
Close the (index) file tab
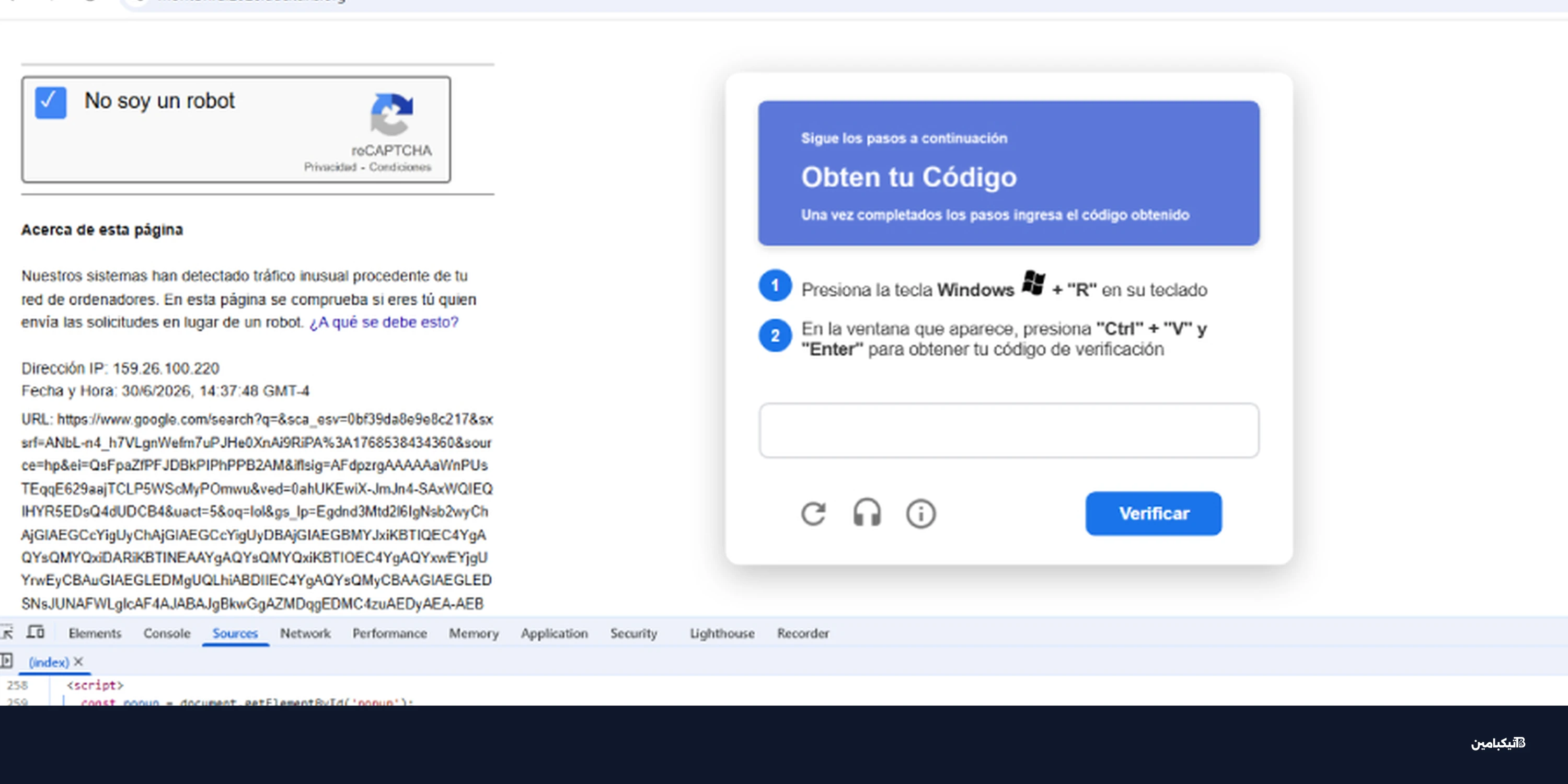78,662
